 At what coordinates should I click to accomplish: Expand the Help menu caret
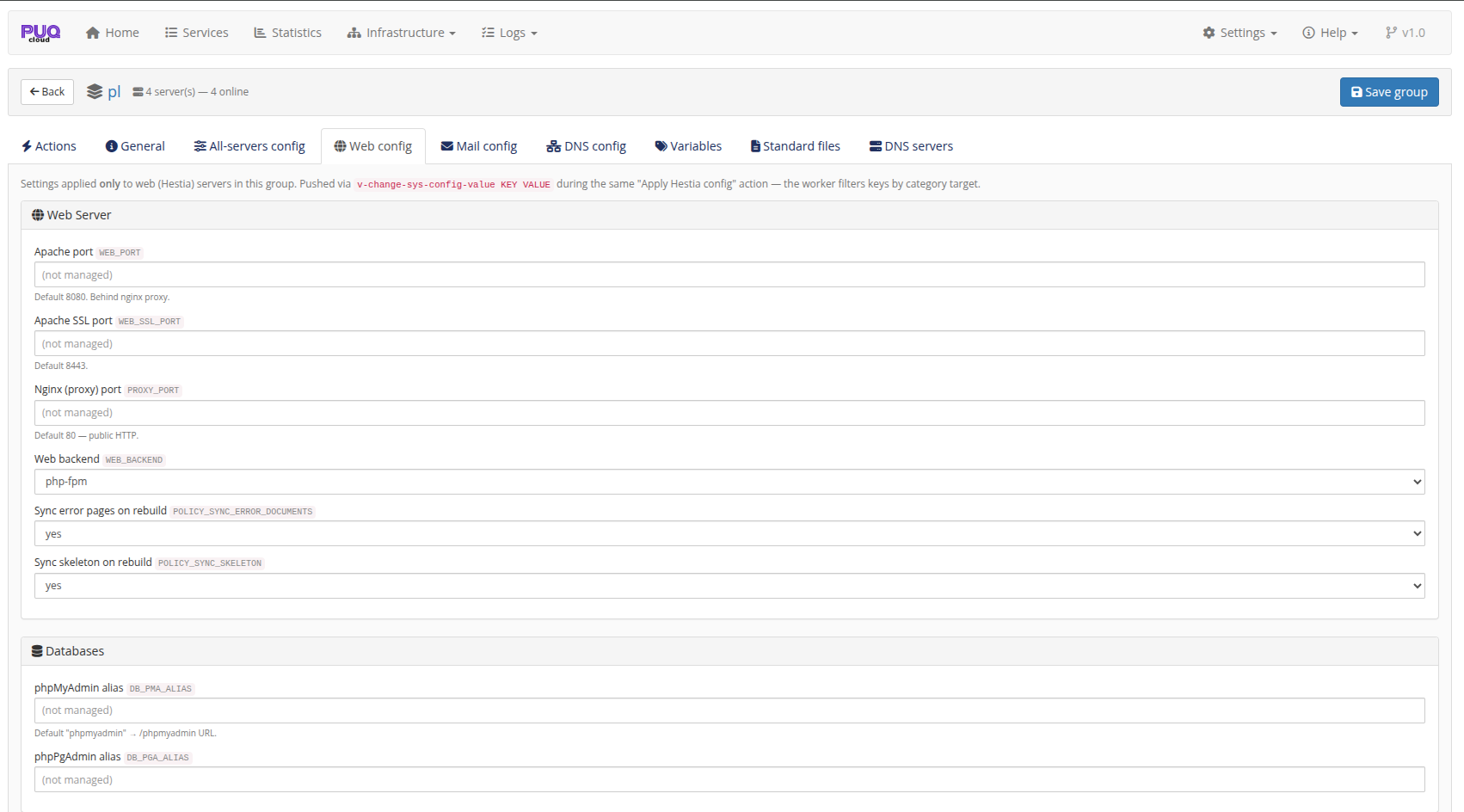coord(1355,34)
